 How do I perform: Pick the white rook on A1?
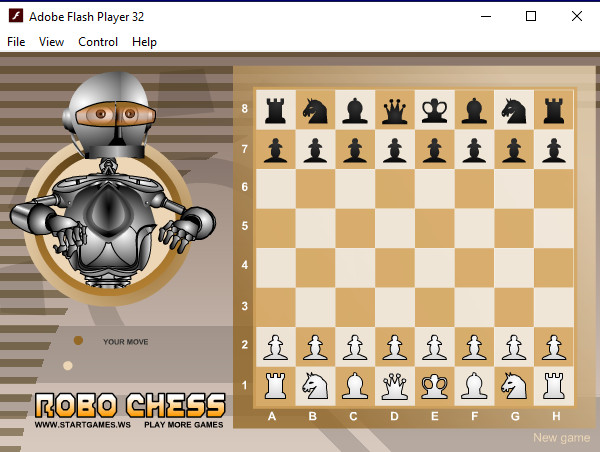[x=275, y=386]
